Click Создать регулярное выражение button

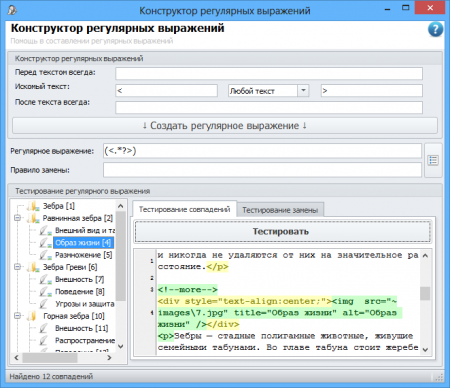click(x=225, y=126)
